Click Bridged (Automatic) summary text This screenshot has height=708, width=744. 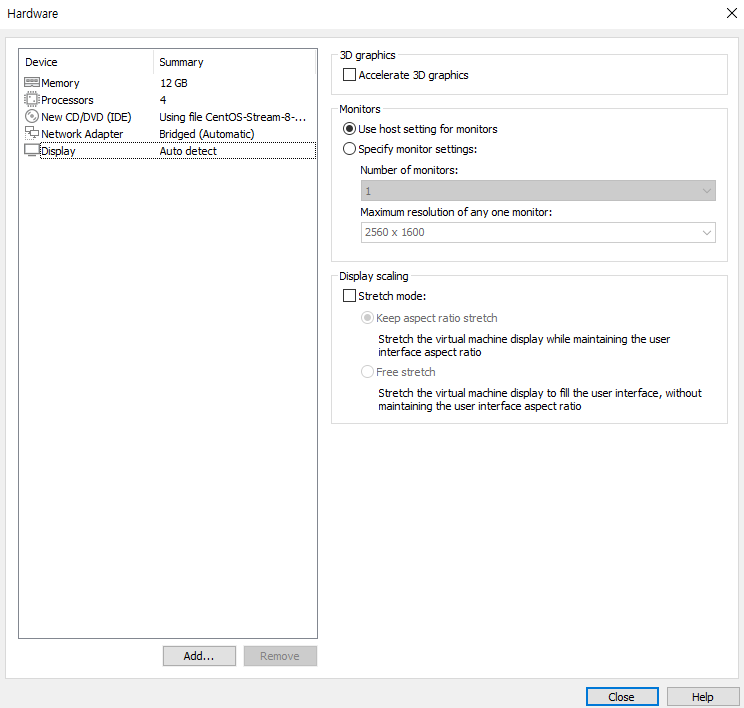pos(207,134)
